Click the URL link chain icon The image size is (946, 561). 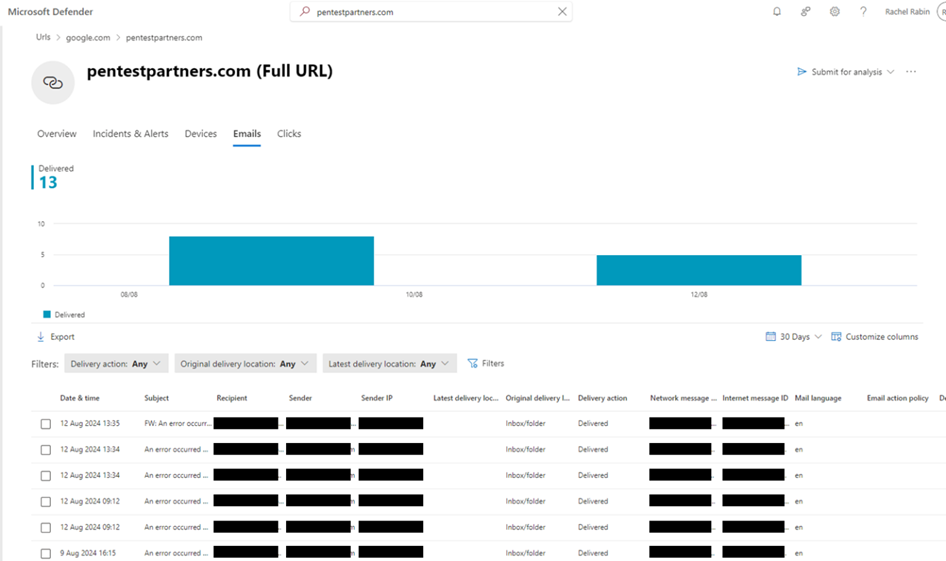coord(53,83)
